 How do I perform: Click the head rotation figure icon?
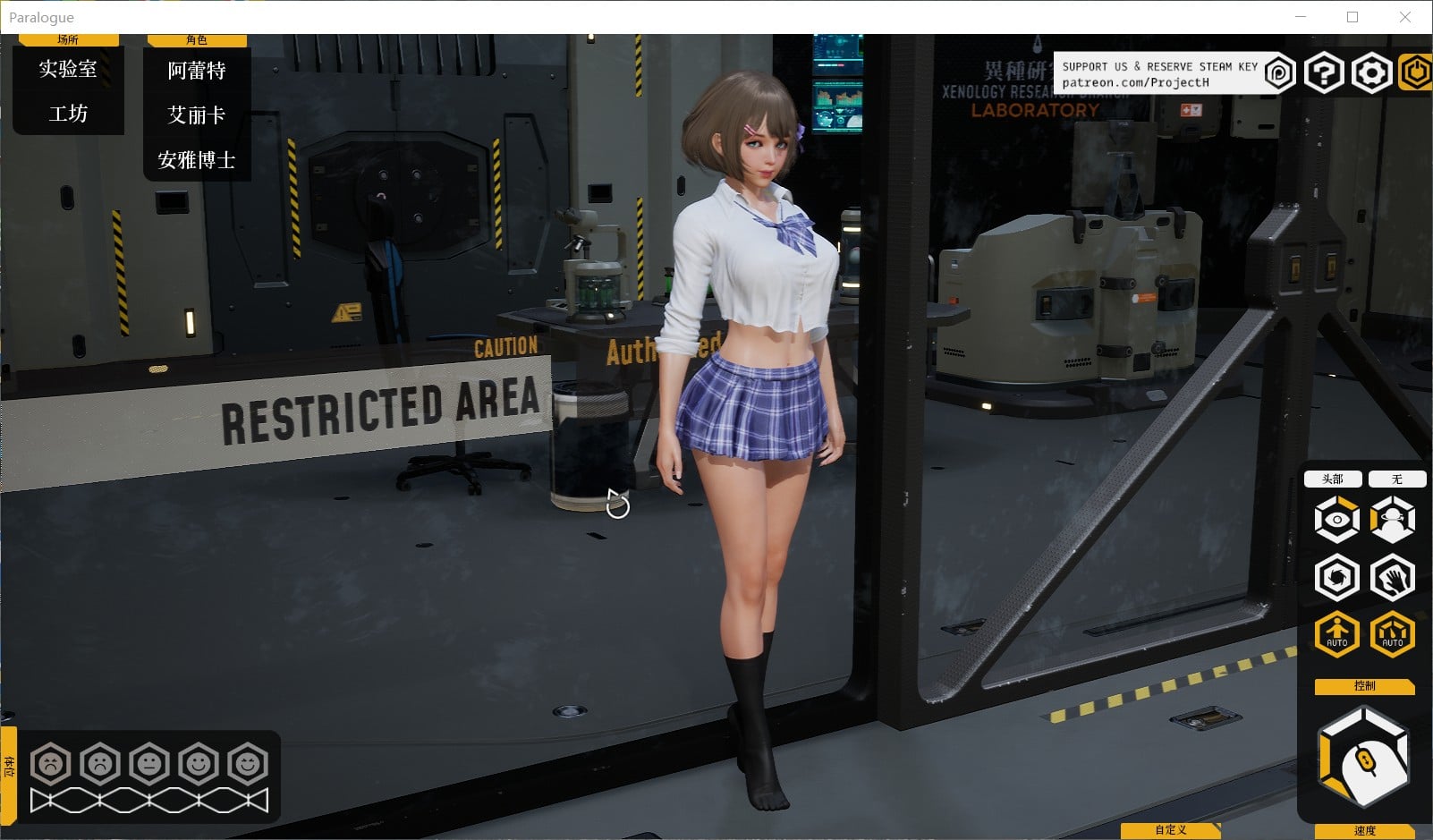pos(1393,520)
